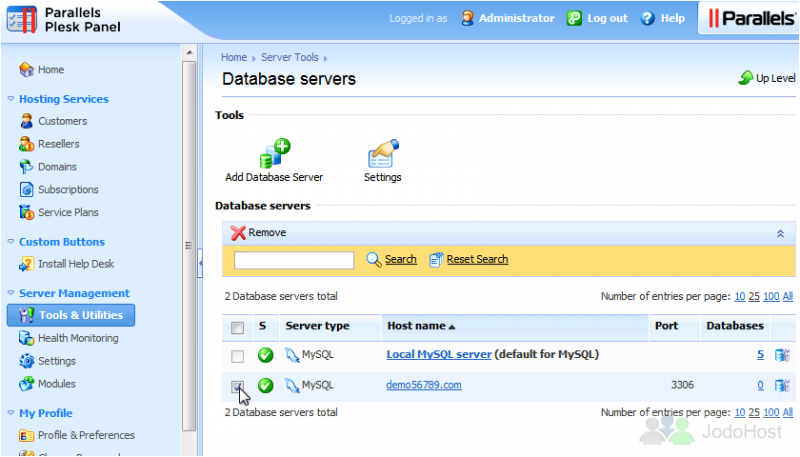Image resolution: width=800 pixels, height=457 pixels.
Task: Click the sidebar vertical scrollbar thumb
Action: click(189, 246)
